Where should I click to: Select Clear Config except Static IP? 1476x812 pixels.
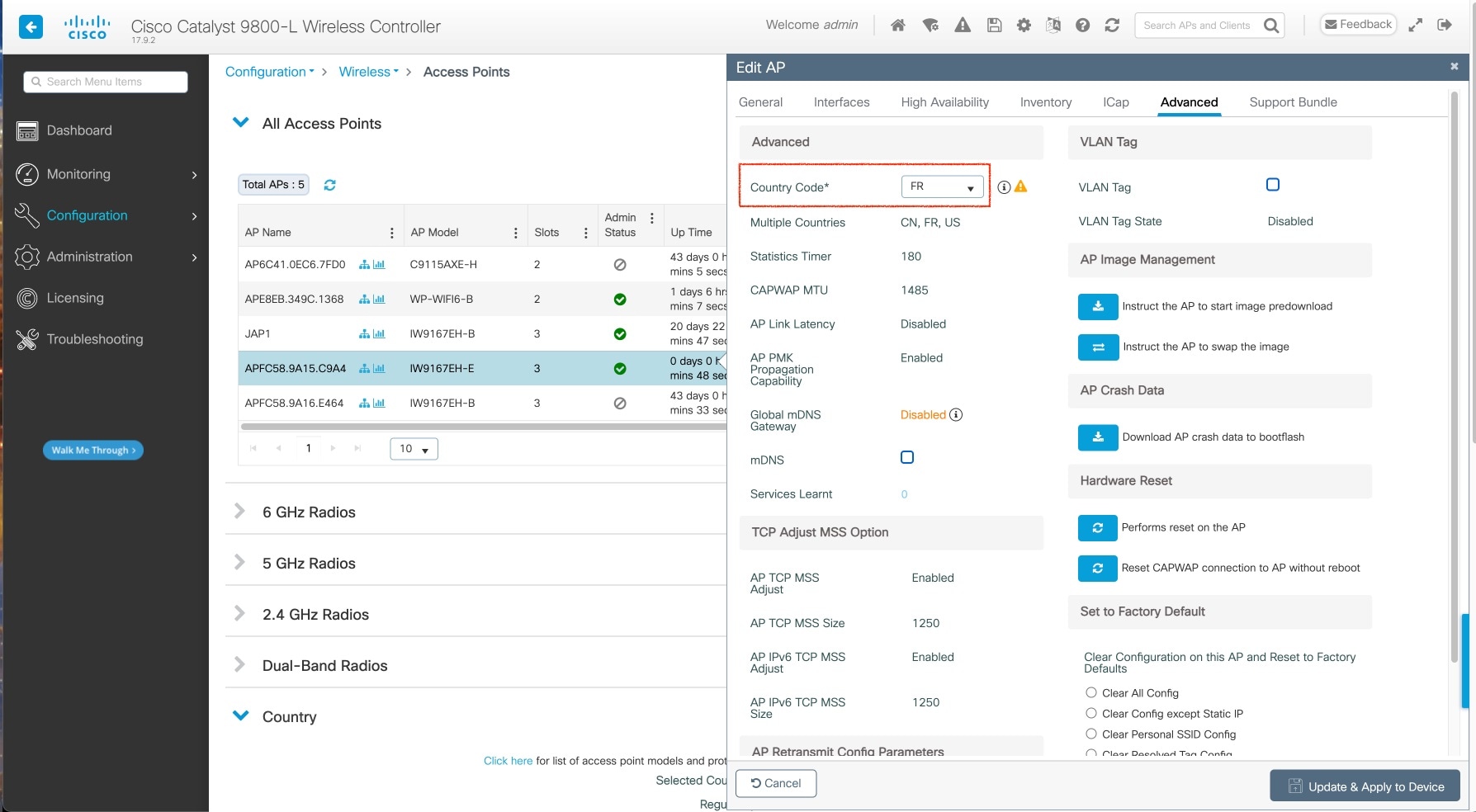(x=1091, y=713)
